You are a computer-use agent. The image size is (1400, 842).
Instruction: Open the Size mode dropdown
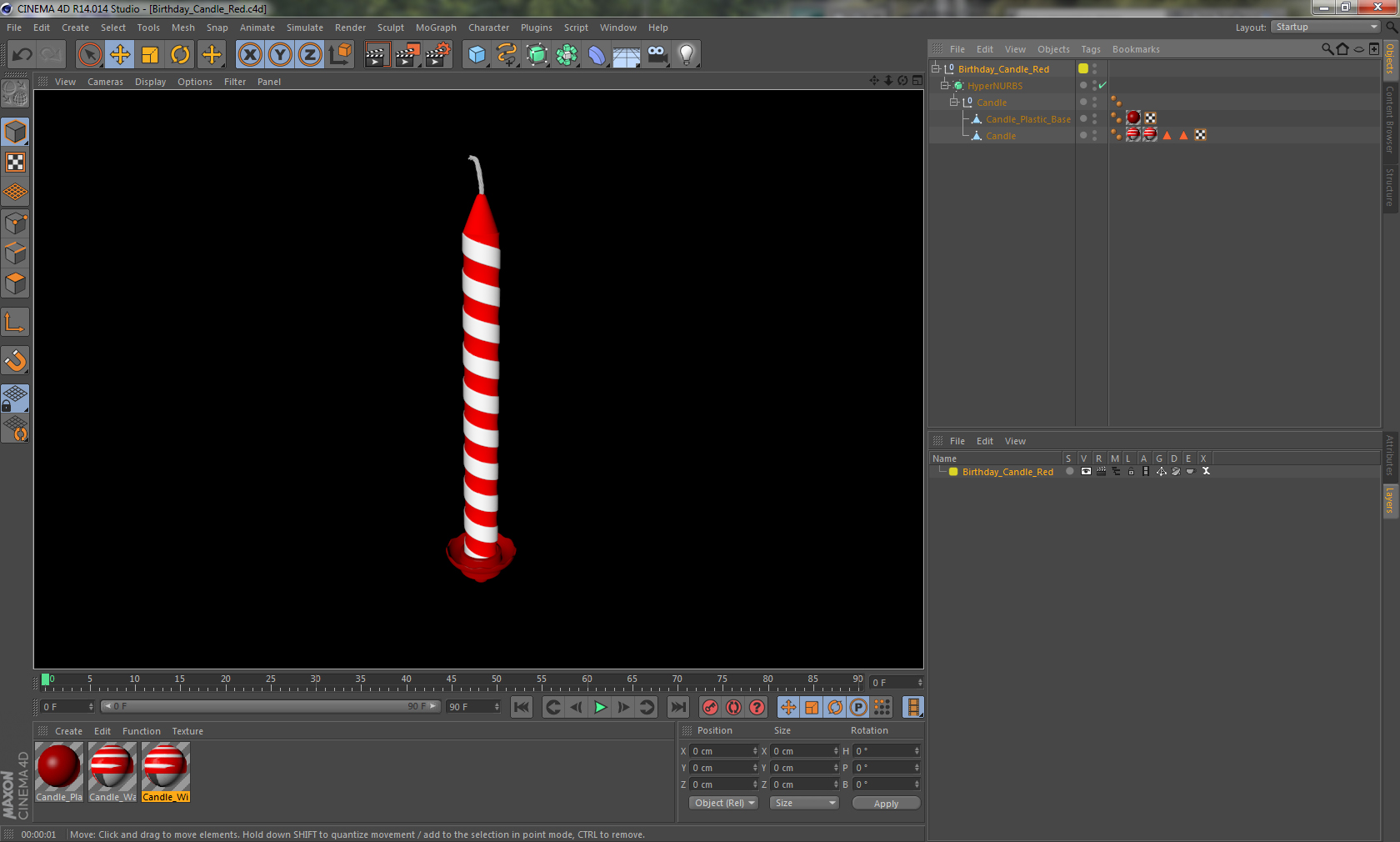coord(804,803)
